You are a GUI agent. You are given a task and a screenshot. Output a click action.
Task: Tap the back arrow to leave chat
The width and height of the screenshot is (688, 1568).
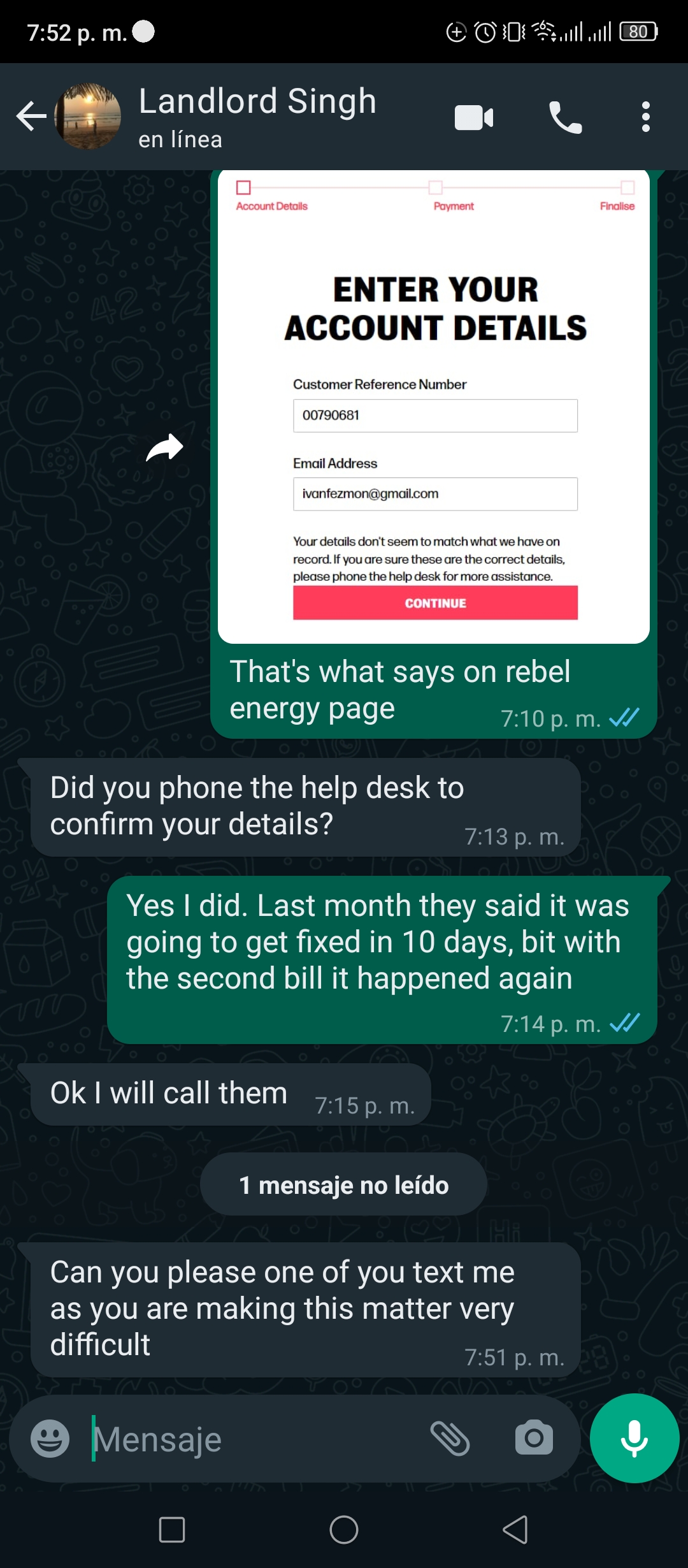pyautogui.click(x=31, y=117)
